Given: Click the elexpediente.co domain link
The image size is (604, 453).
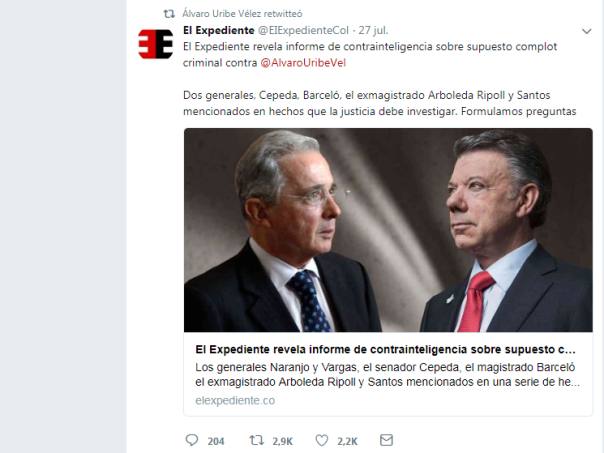Looking at the screenshot, I should pyautogui.click(x=235, y=401).
